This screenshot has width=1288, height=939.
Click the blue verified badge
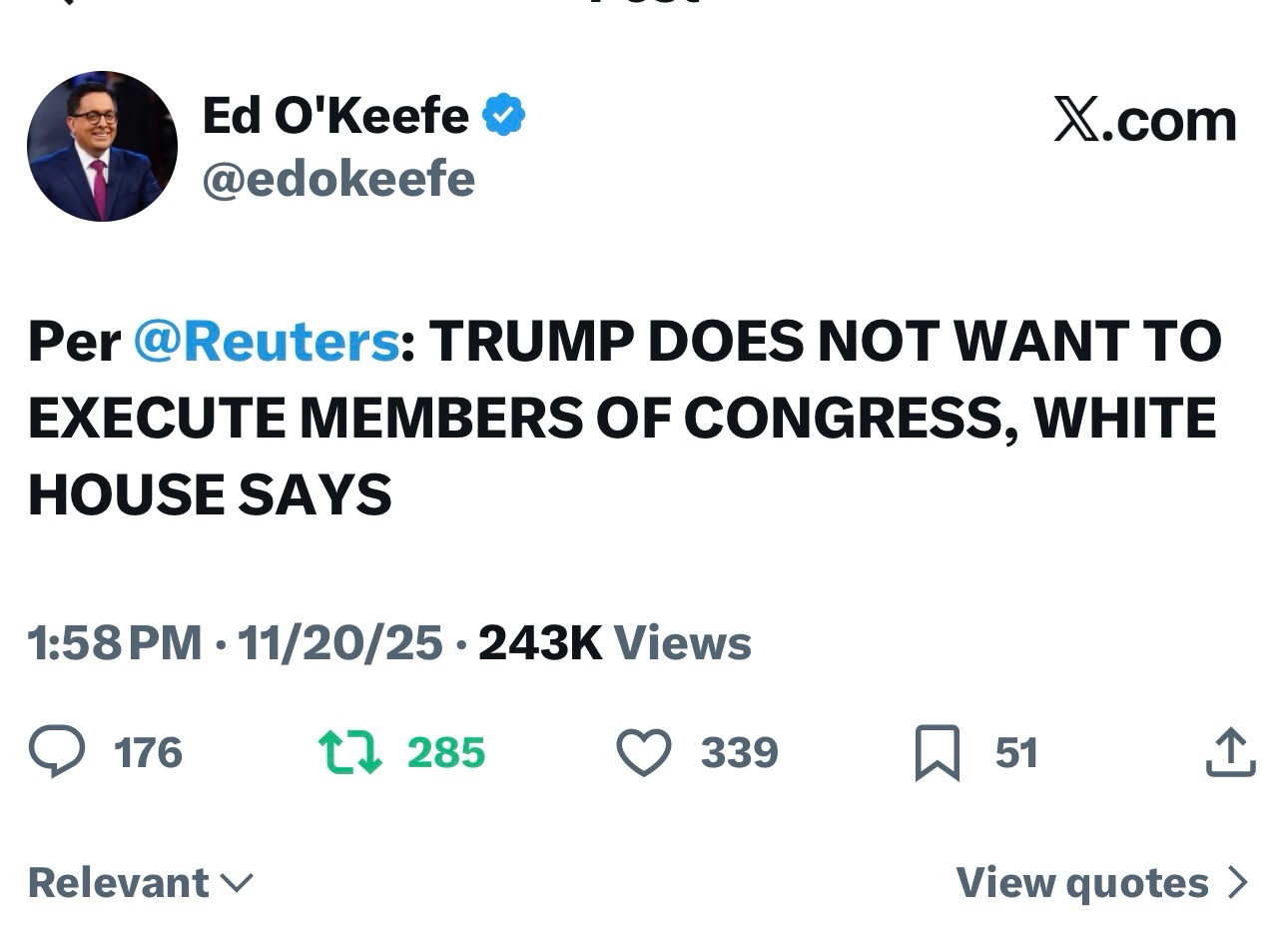click(504, 115)
